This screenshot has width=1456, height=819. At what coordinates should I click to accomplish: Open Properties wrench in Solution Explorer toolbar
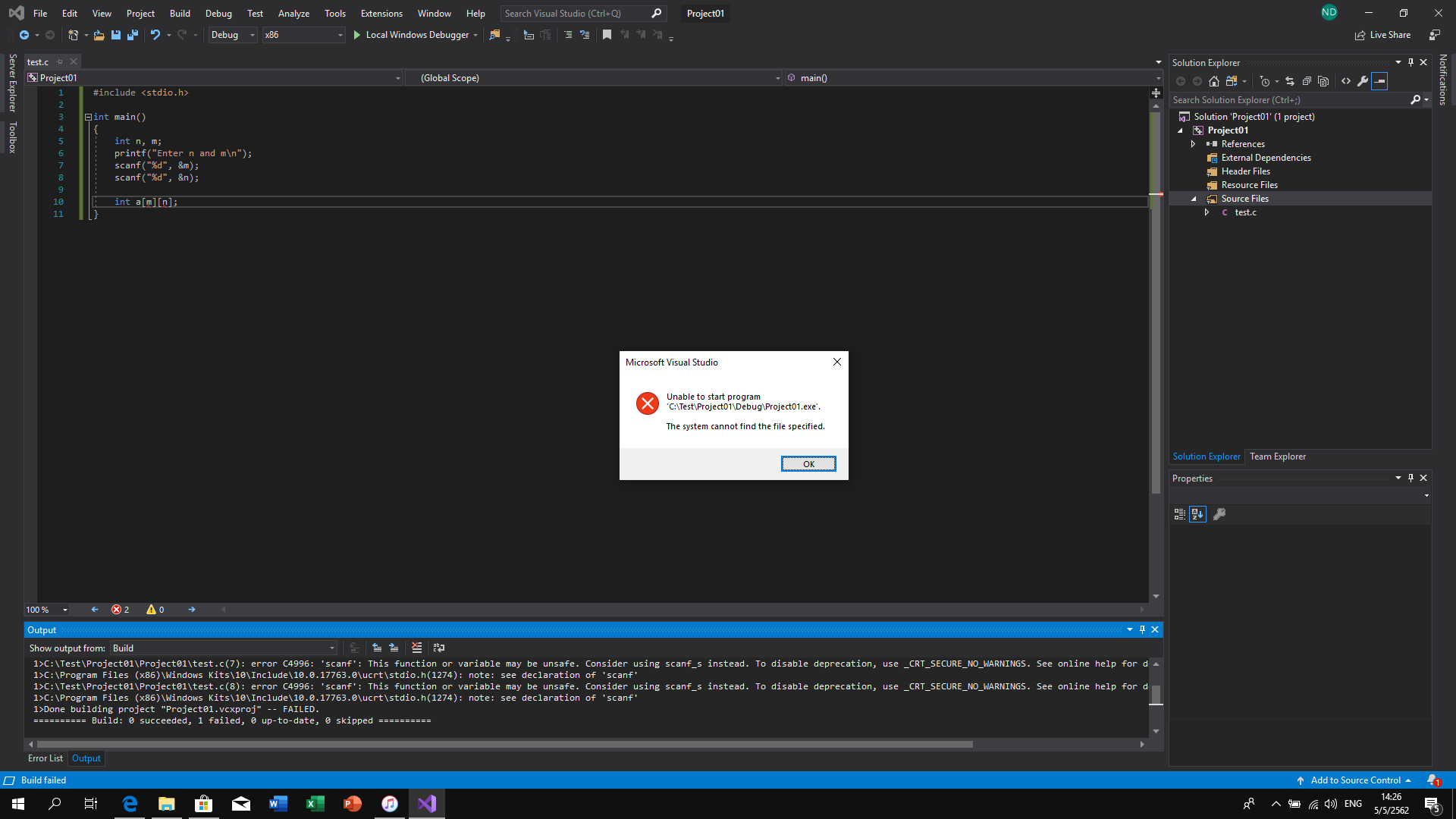1363,81
